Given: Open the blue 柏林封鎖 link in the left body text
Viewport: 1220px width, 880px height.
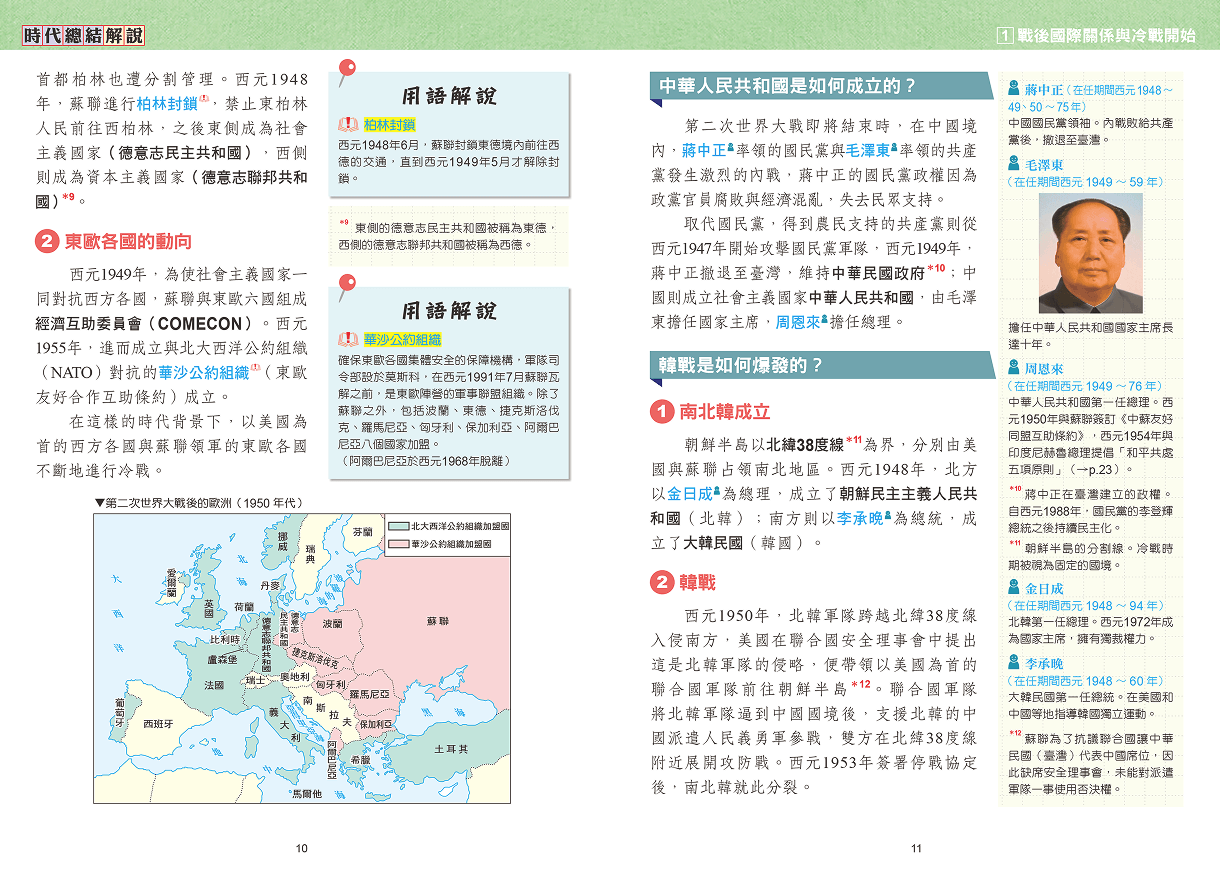Looking at the screenshot, I should click(168, 103).
